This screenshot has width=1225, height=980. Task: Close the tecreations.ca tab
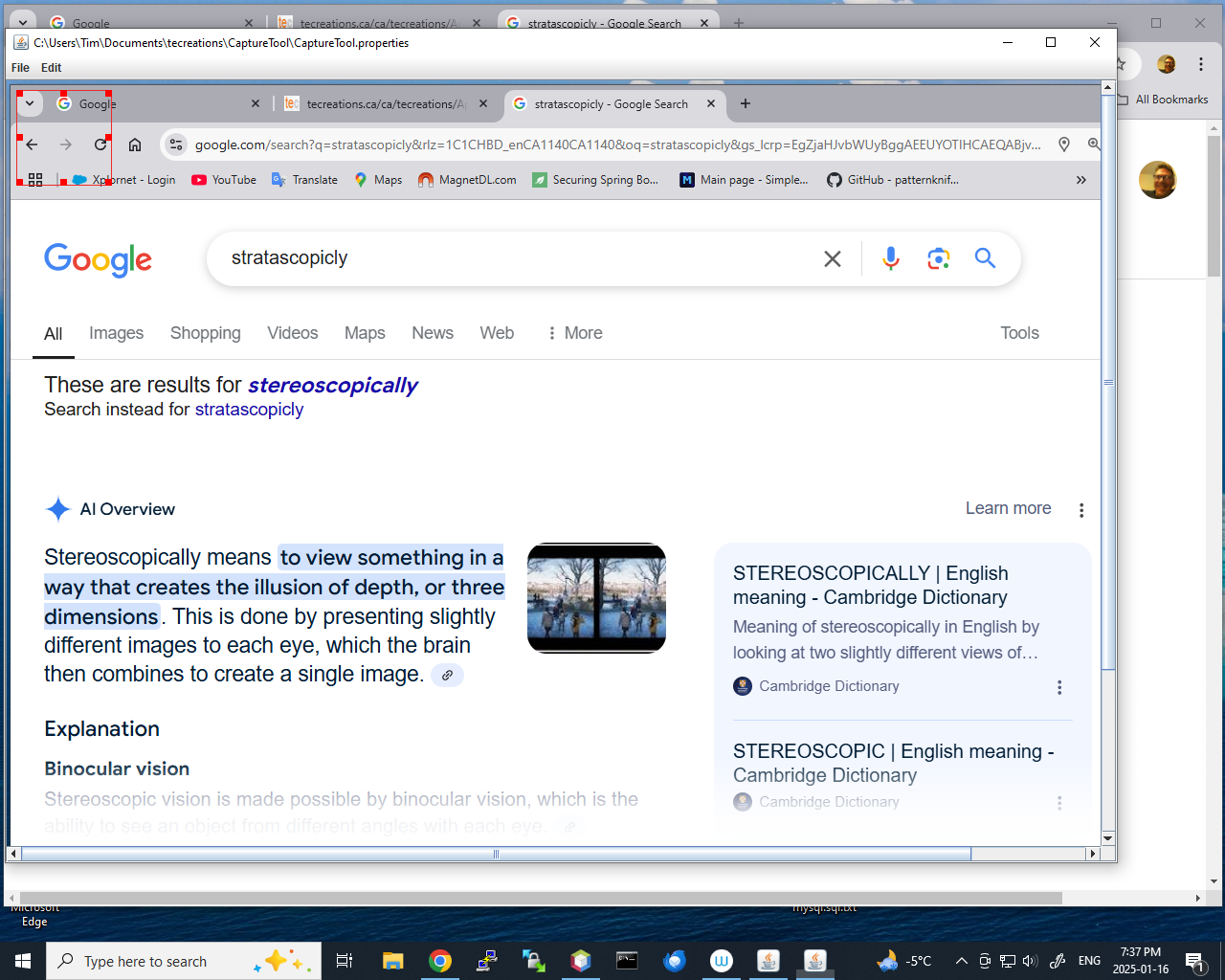[x=483, y=103]
